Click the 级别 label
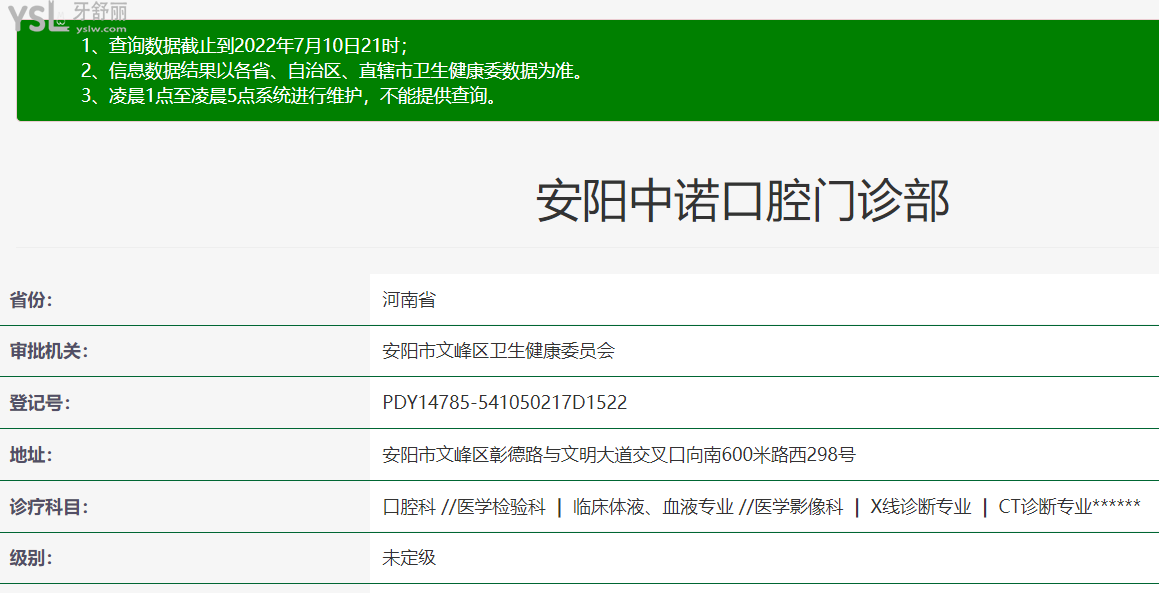The image size is (1159, 593). coord(31,558)
